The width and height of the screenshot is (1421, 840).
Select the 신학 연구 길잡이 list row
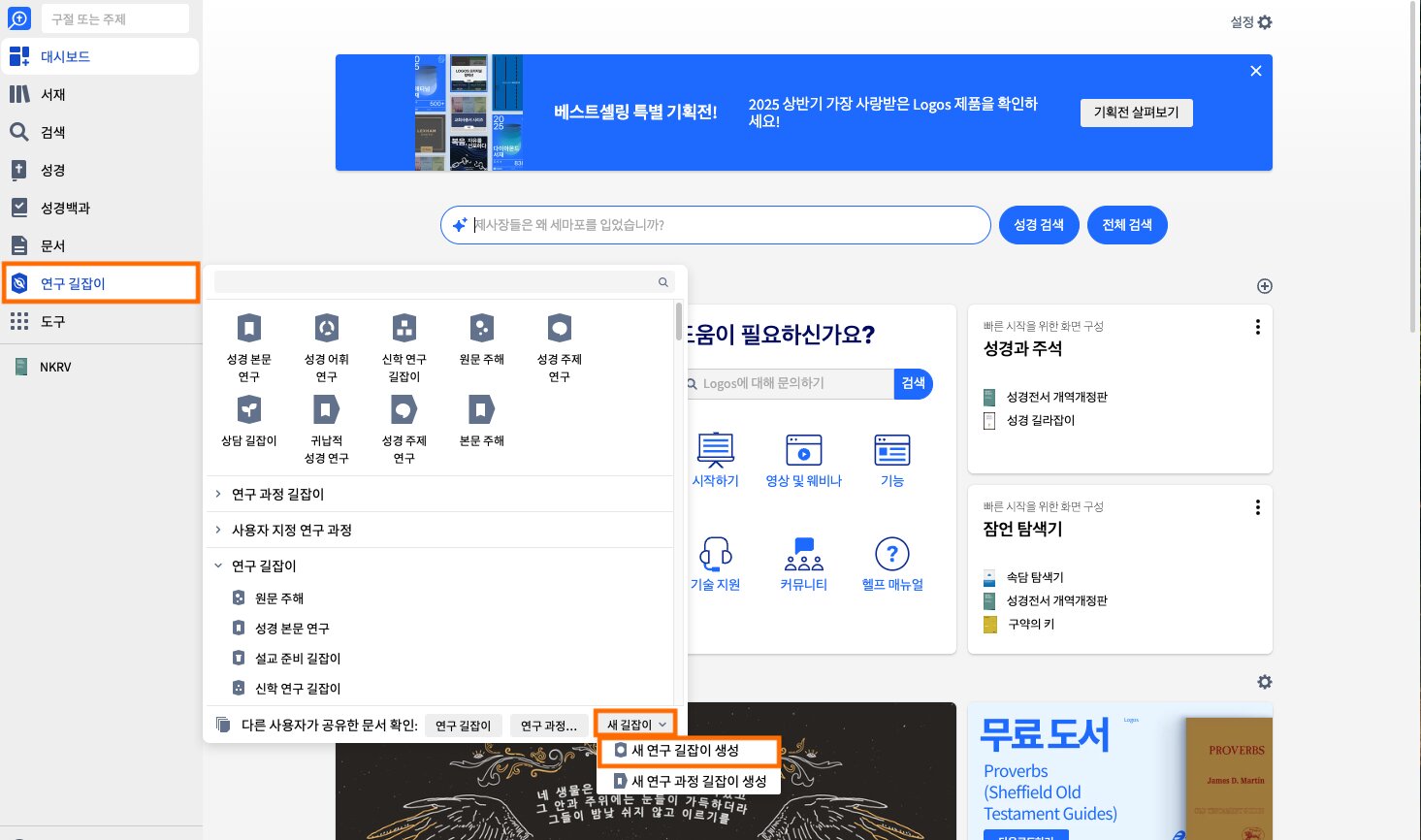pos(441,689)
